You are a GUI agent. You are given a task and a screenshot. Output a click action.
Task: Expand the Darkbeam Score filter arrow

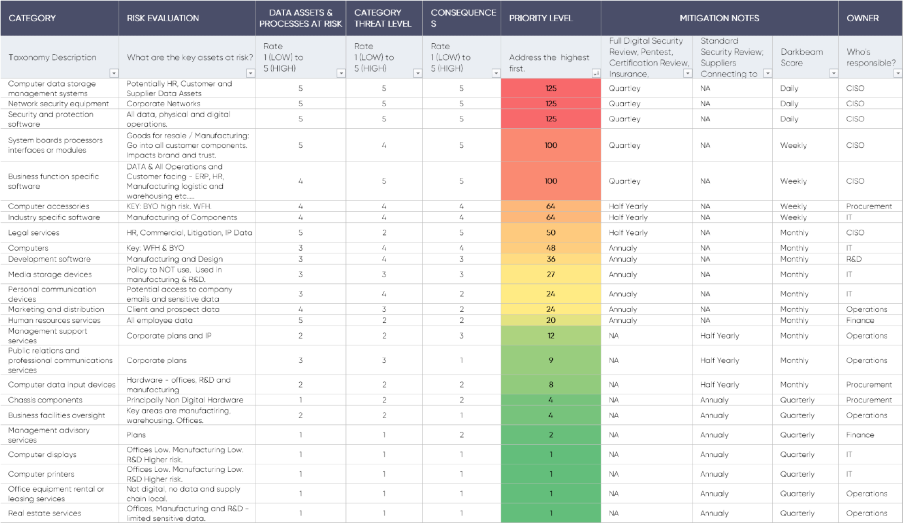pyautogui.click(x=832, y=73)
